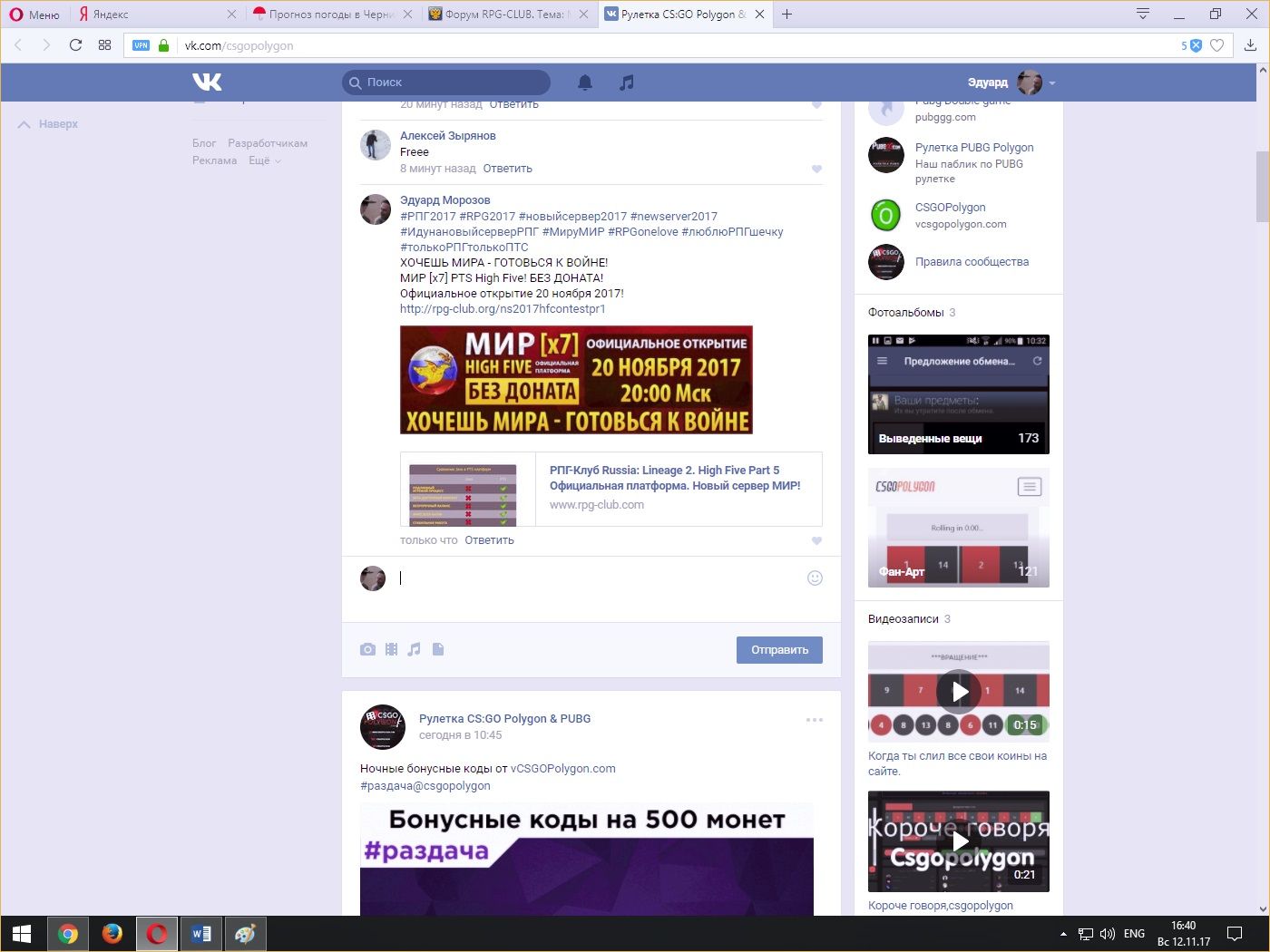Image resolution: width=1270 pixels, height=952 pixels.
Task: Switch to the Прогноз погоды tab
Action: 332,15
